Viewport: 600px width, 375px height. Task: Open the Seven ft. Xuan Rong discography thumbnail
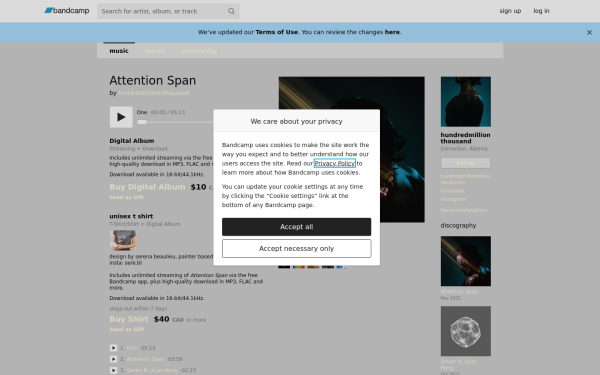point(466,331)
